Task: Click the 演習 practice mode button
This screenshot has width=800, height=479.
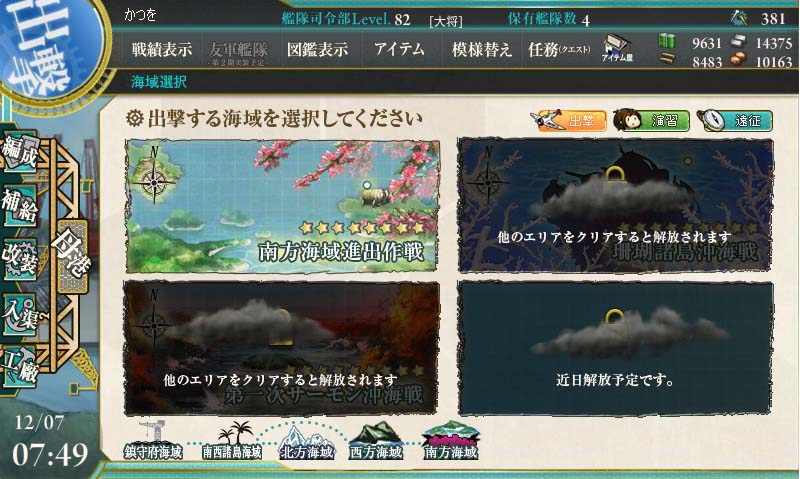Action: pyautogui.click(x=652, y=121)
